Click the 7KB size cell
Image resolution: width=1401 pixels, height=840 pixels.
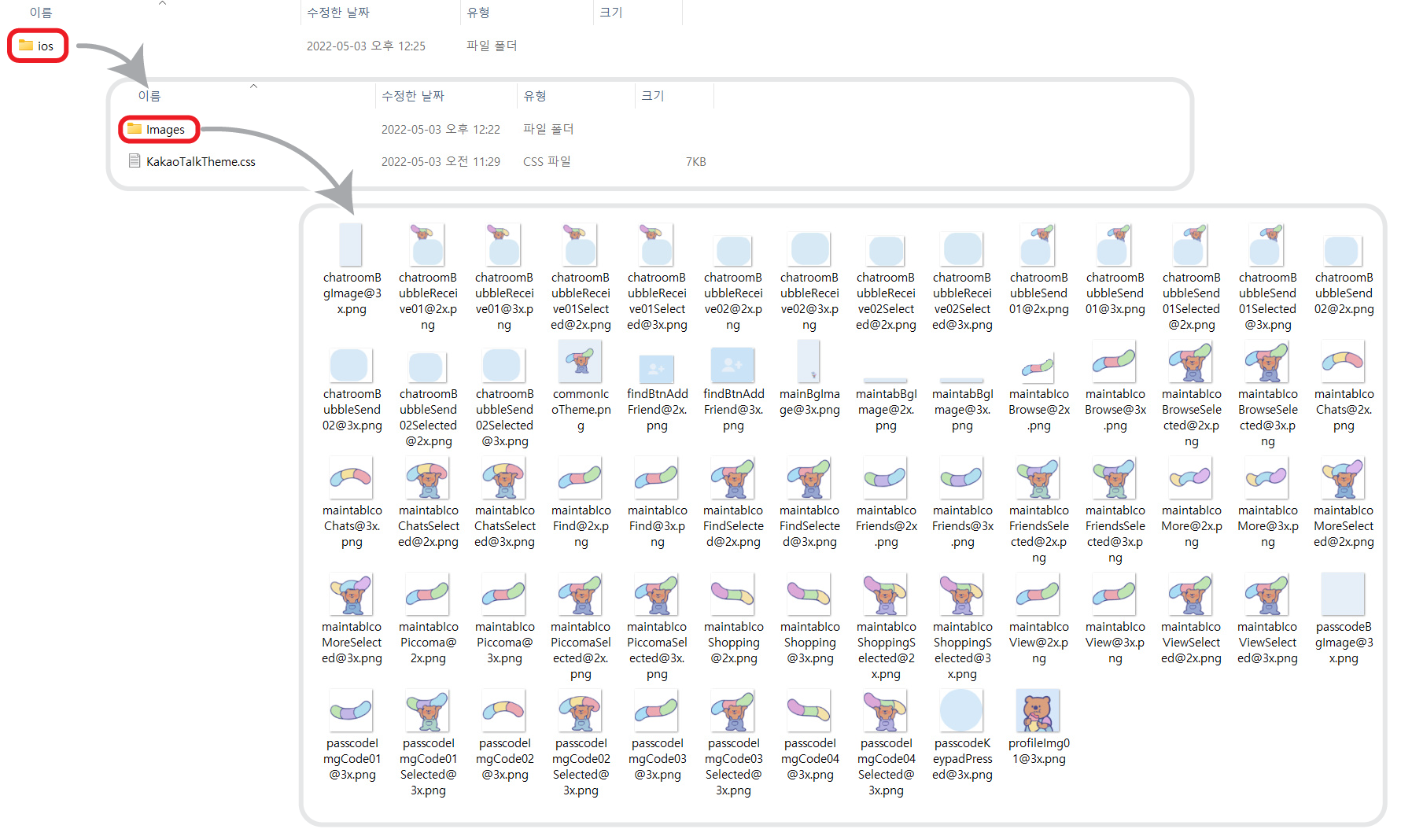point(695,161)
